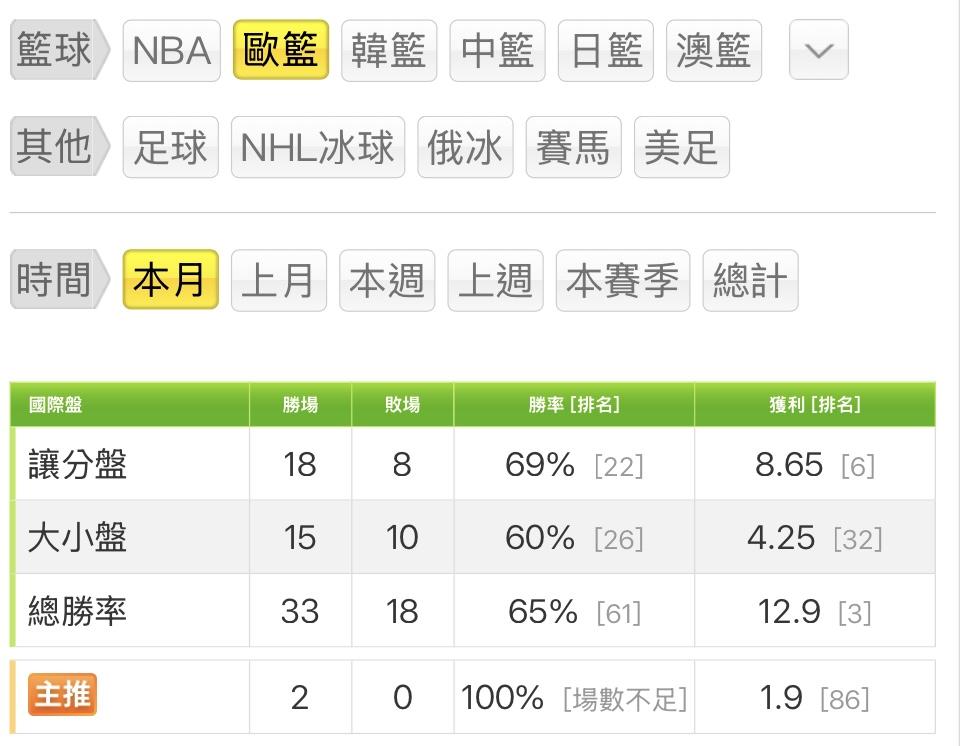Open NHL冰球 sport category

click(318, 147)
